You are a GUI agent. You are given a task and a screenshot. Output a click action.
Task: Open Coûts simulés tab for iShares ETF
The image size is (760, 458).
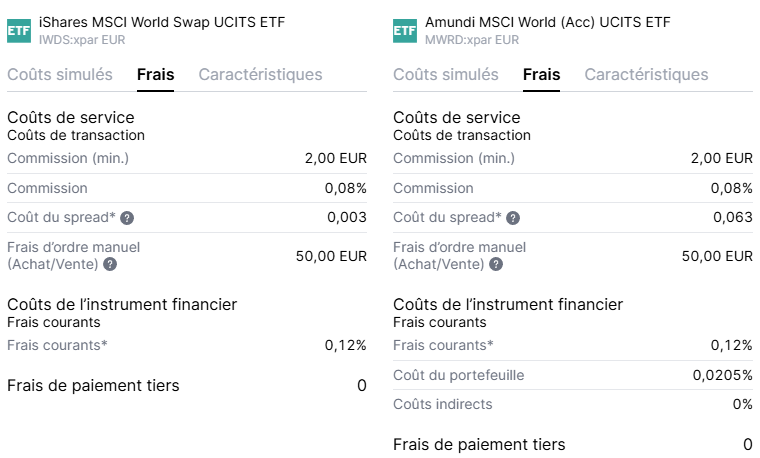click(60, 75)
